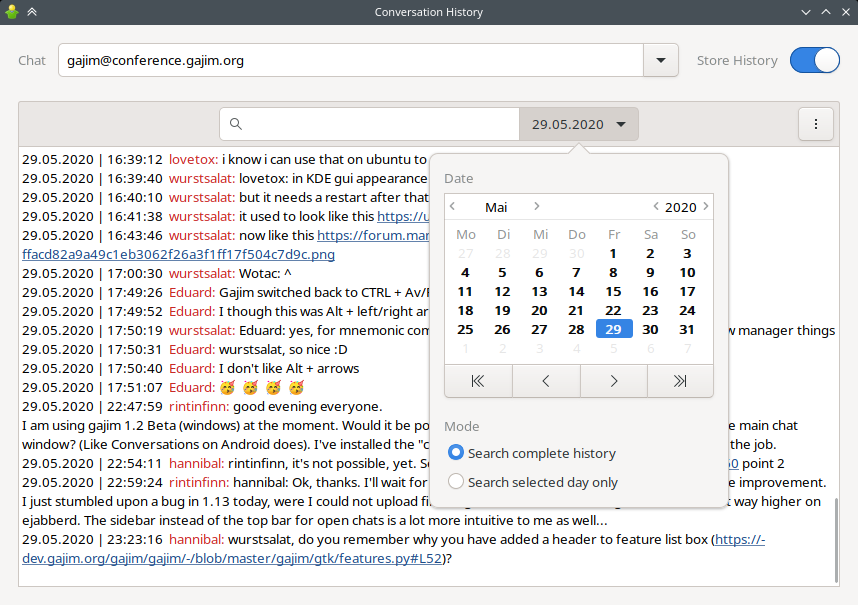Click the 2020 year label

(681, 207)
